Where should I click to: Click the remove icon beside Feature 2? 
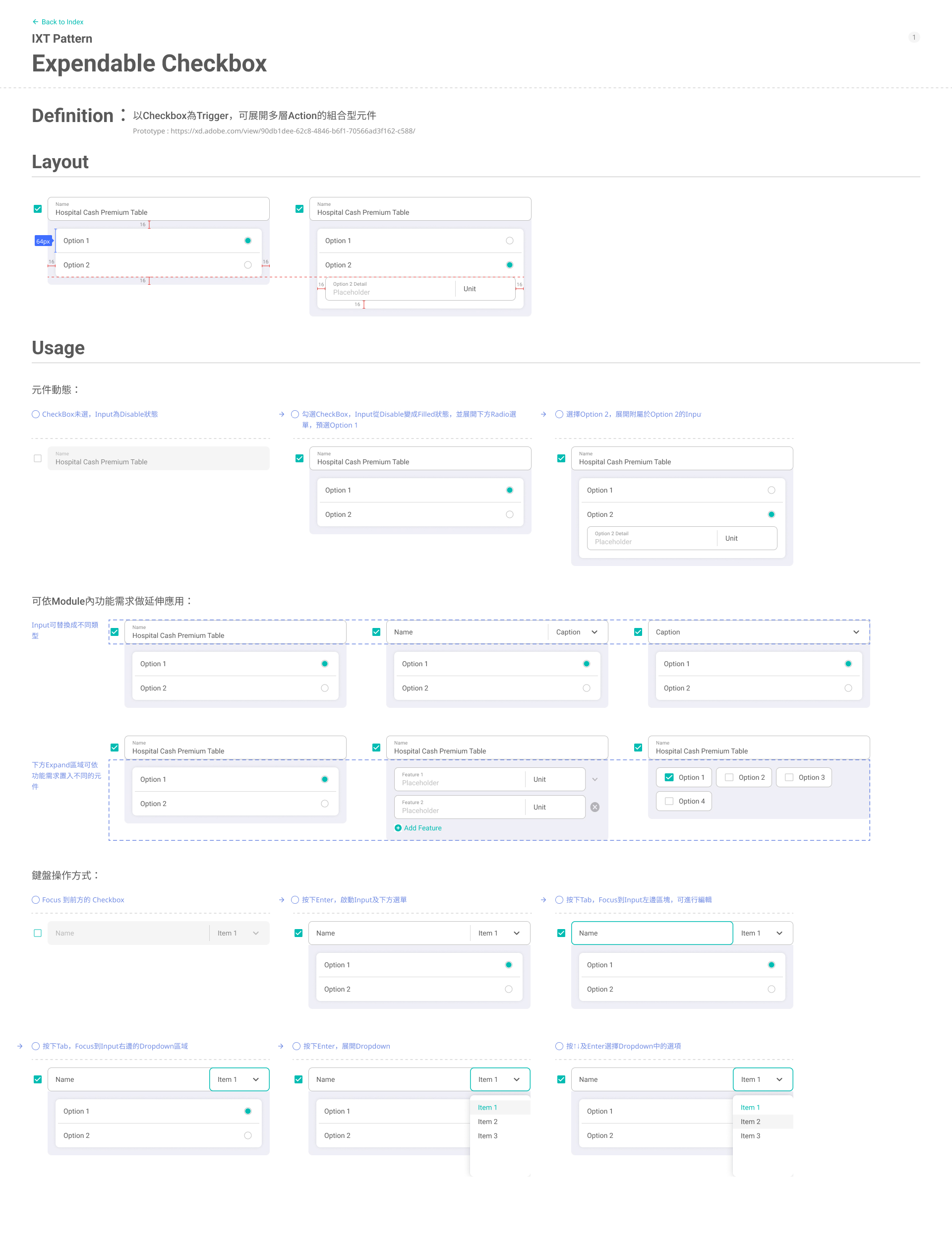click(x=595, y=807)
